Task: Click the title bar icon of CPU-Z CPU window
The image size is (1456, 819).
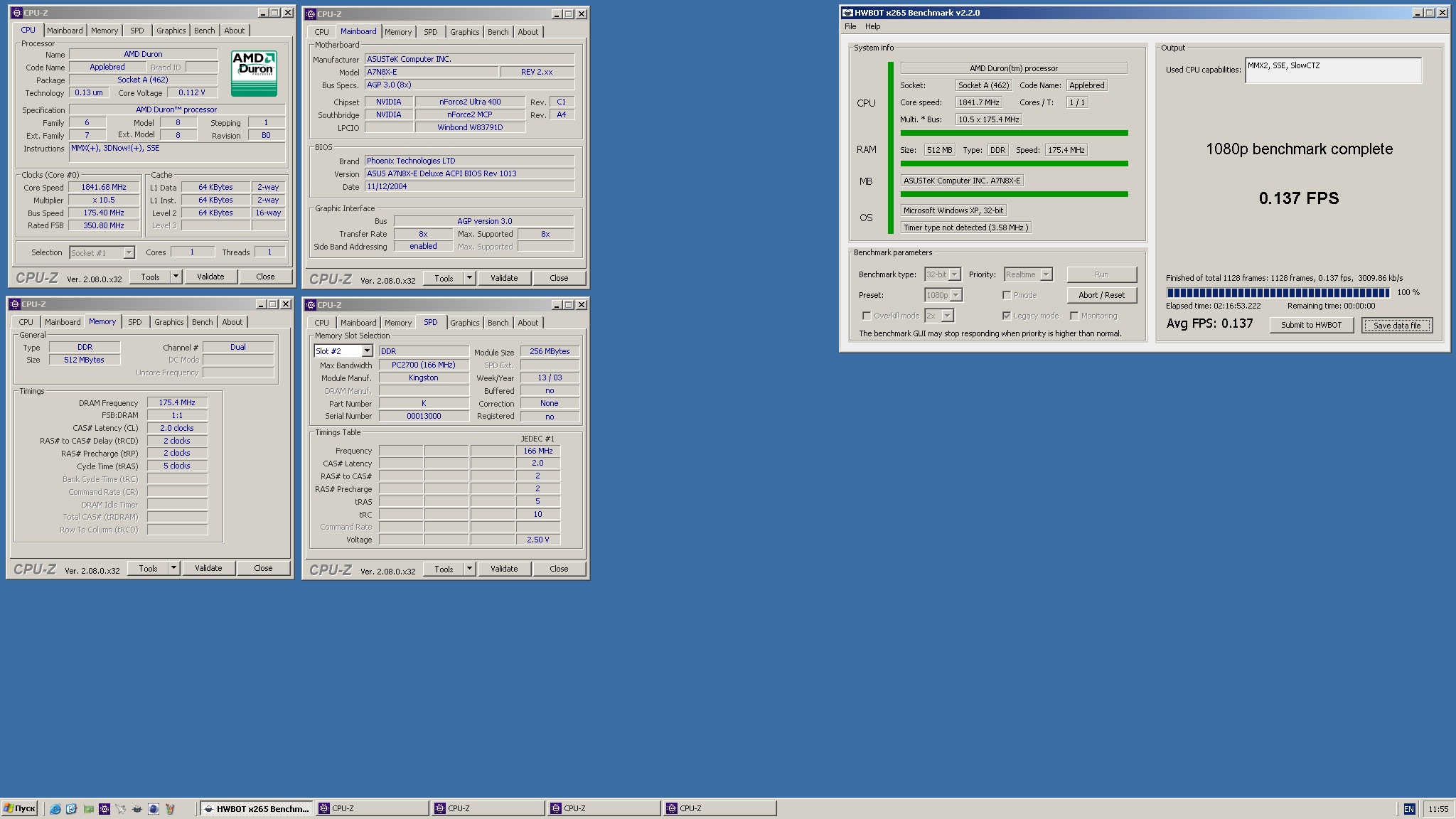Action: click(x=17, y=13)
